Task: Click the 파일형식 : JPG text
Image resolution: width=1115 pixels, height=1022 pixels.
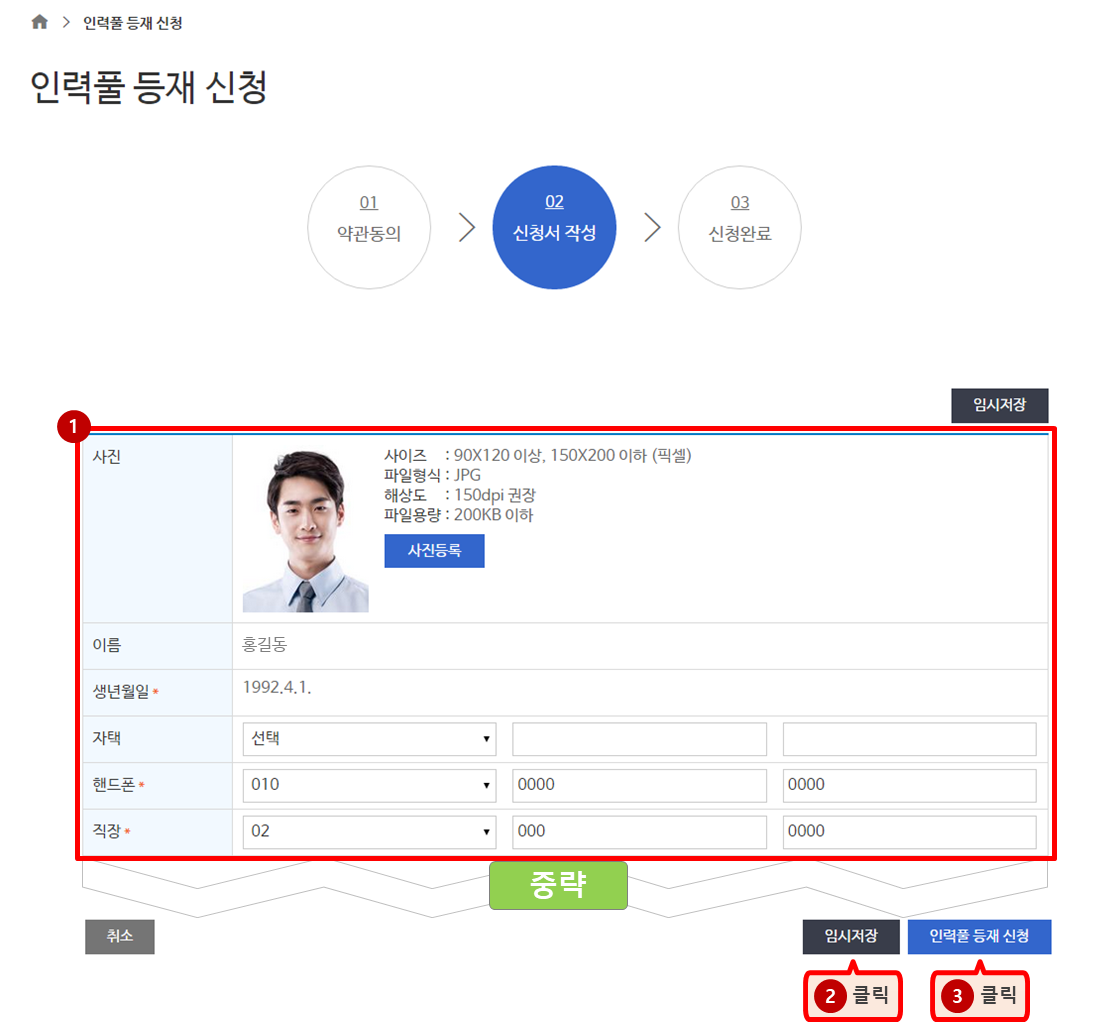Action: pyautogui.click(x=432, y=475)
